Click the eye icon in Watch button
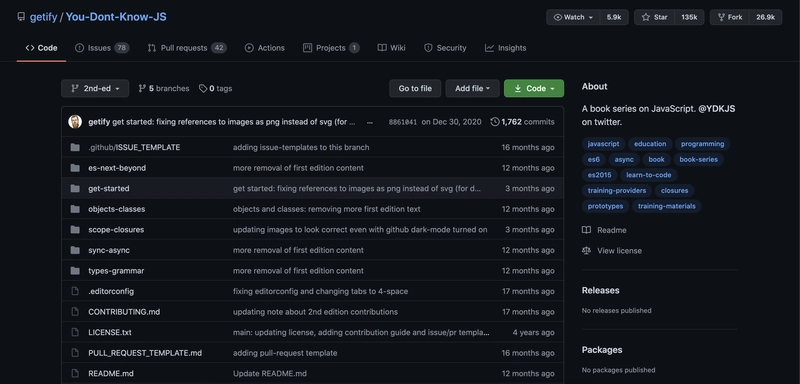This screenshot has height=384, width=800. 558,17
